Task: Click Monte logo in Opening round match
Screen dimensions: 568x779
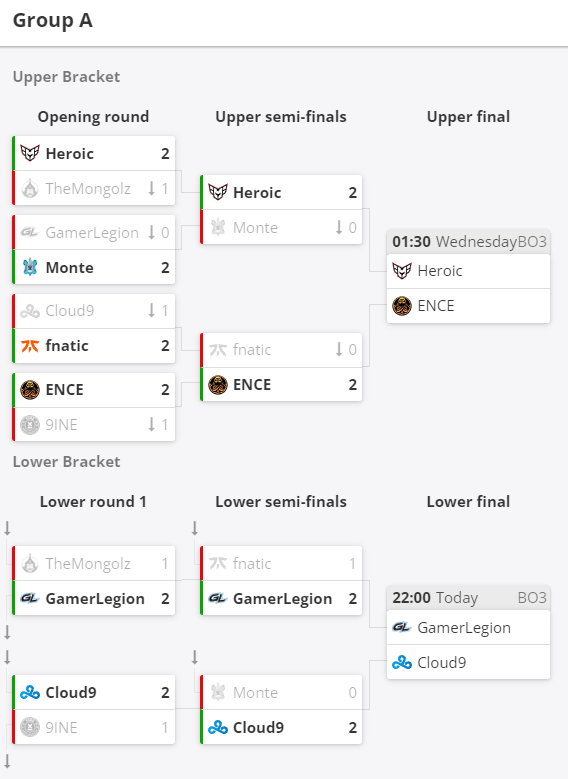Action: click(x=30, y=267)
